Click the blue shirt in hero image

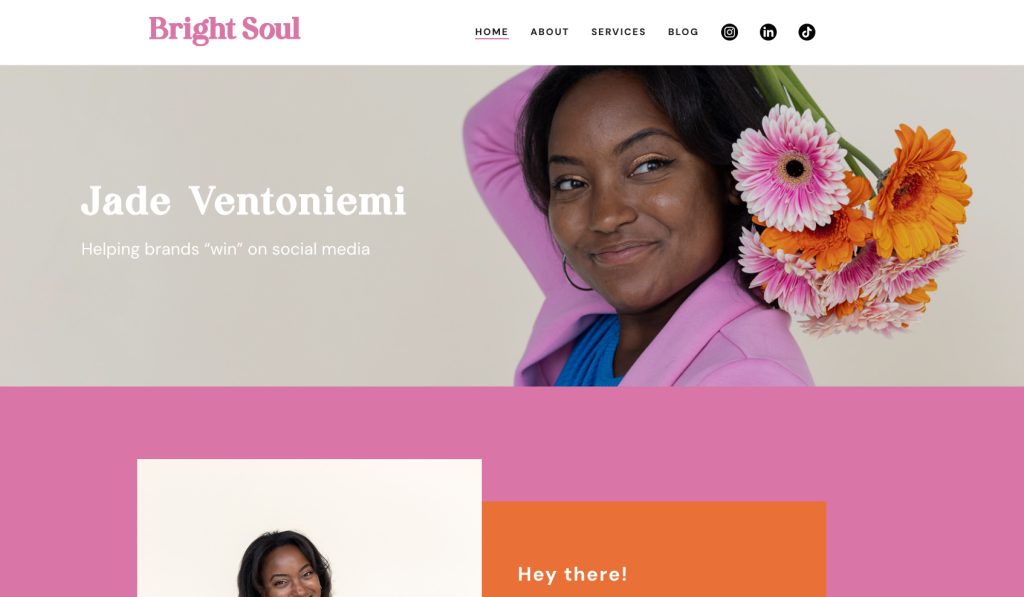click(x=588, y=353)
